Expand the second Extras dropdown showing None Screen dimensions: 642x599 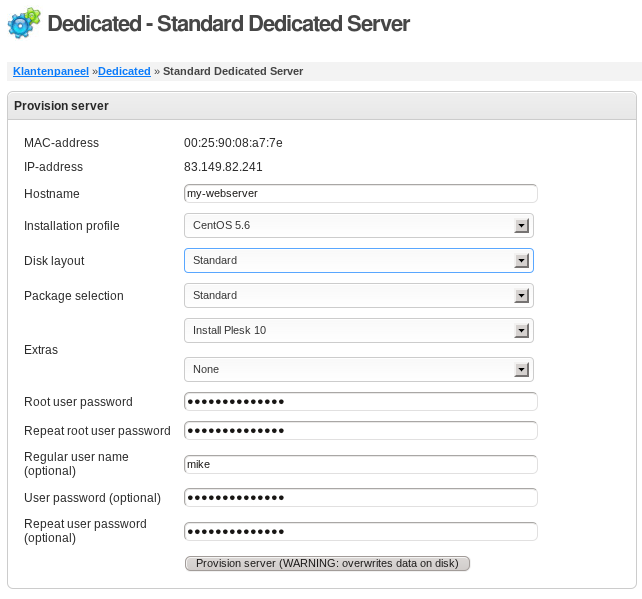[359, 369]
